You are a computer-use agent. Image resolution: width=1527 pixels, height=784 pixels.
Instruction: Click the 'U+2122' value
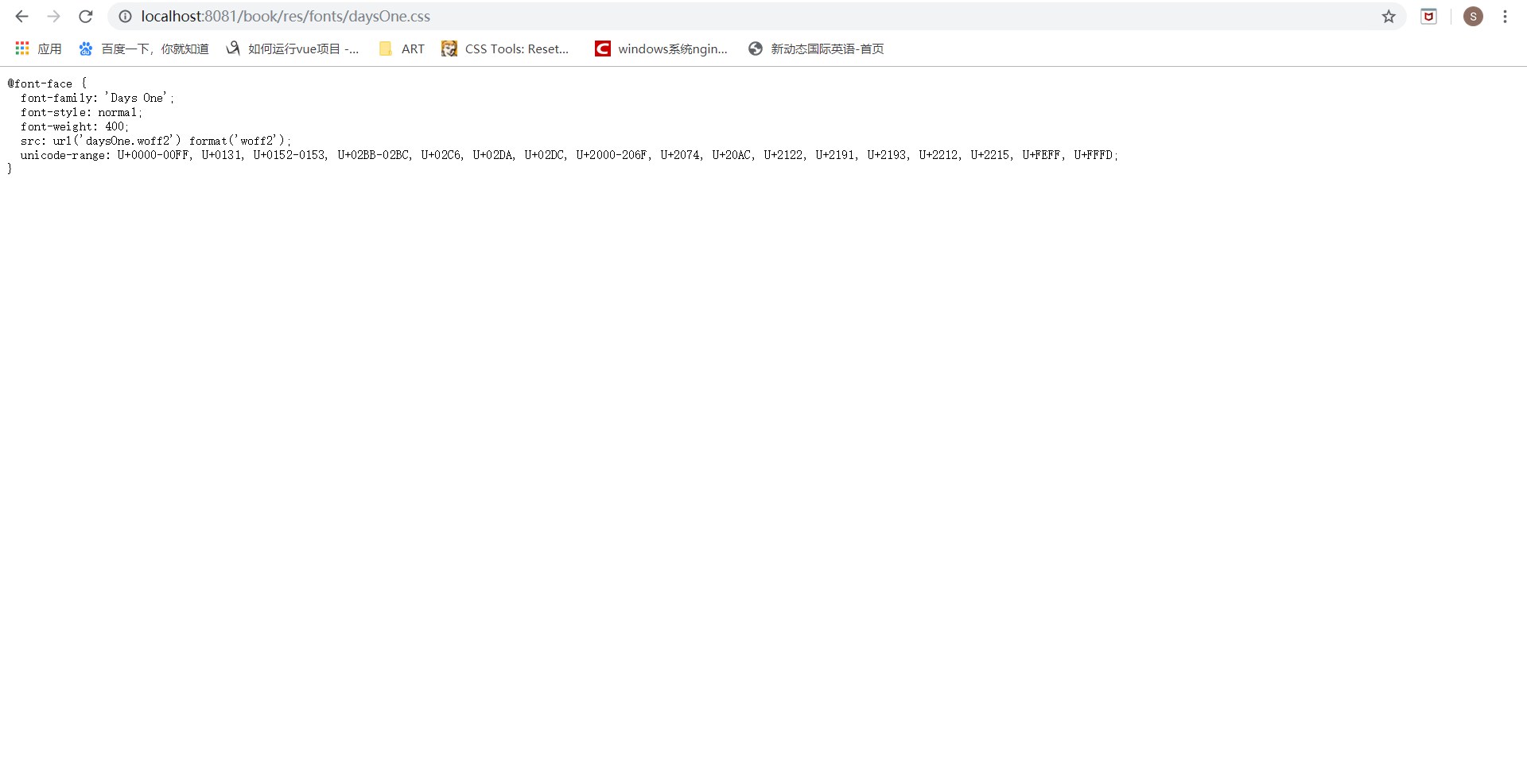pos(783,155)
